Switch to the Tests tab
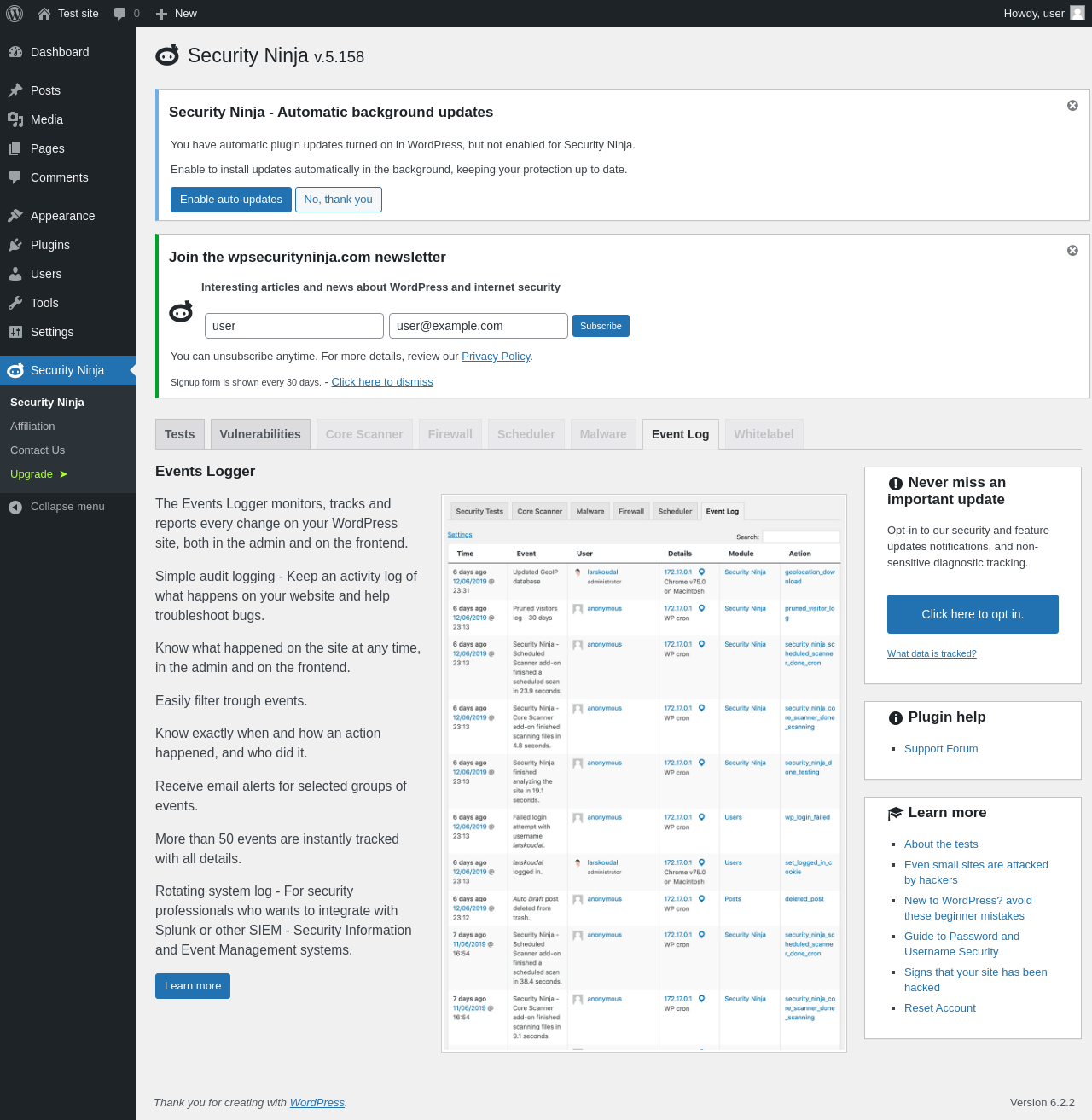 pyautogui.click(x=180, y=434)
